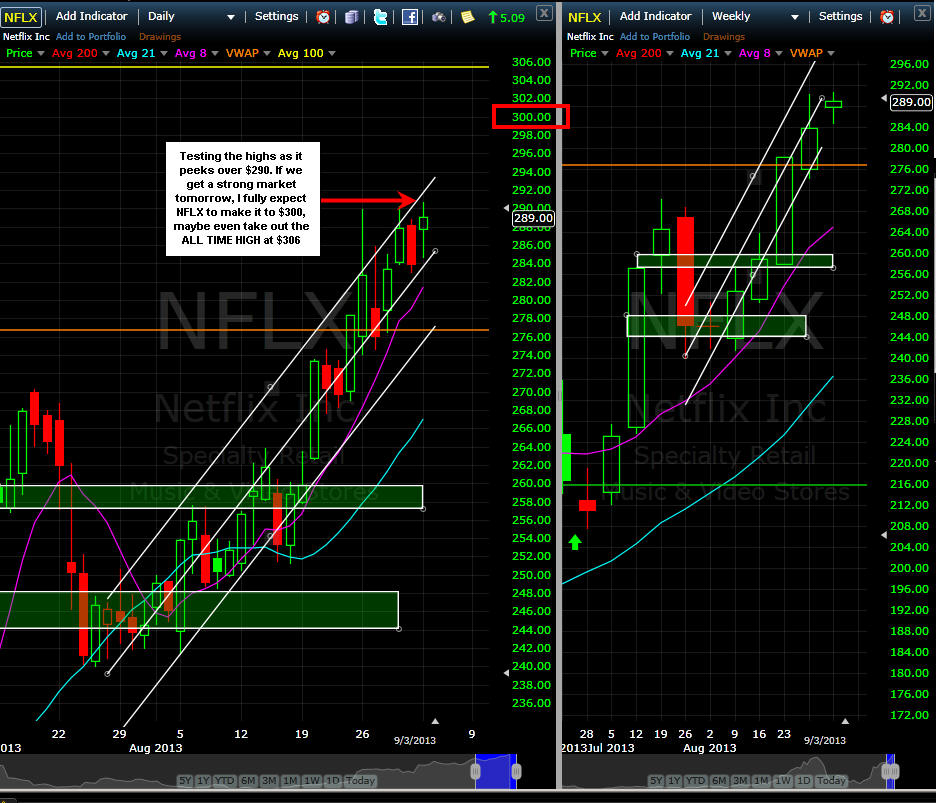Select YTD range on Daily chart
Viewport: 936px width, 803px height.
click(224, 780)
